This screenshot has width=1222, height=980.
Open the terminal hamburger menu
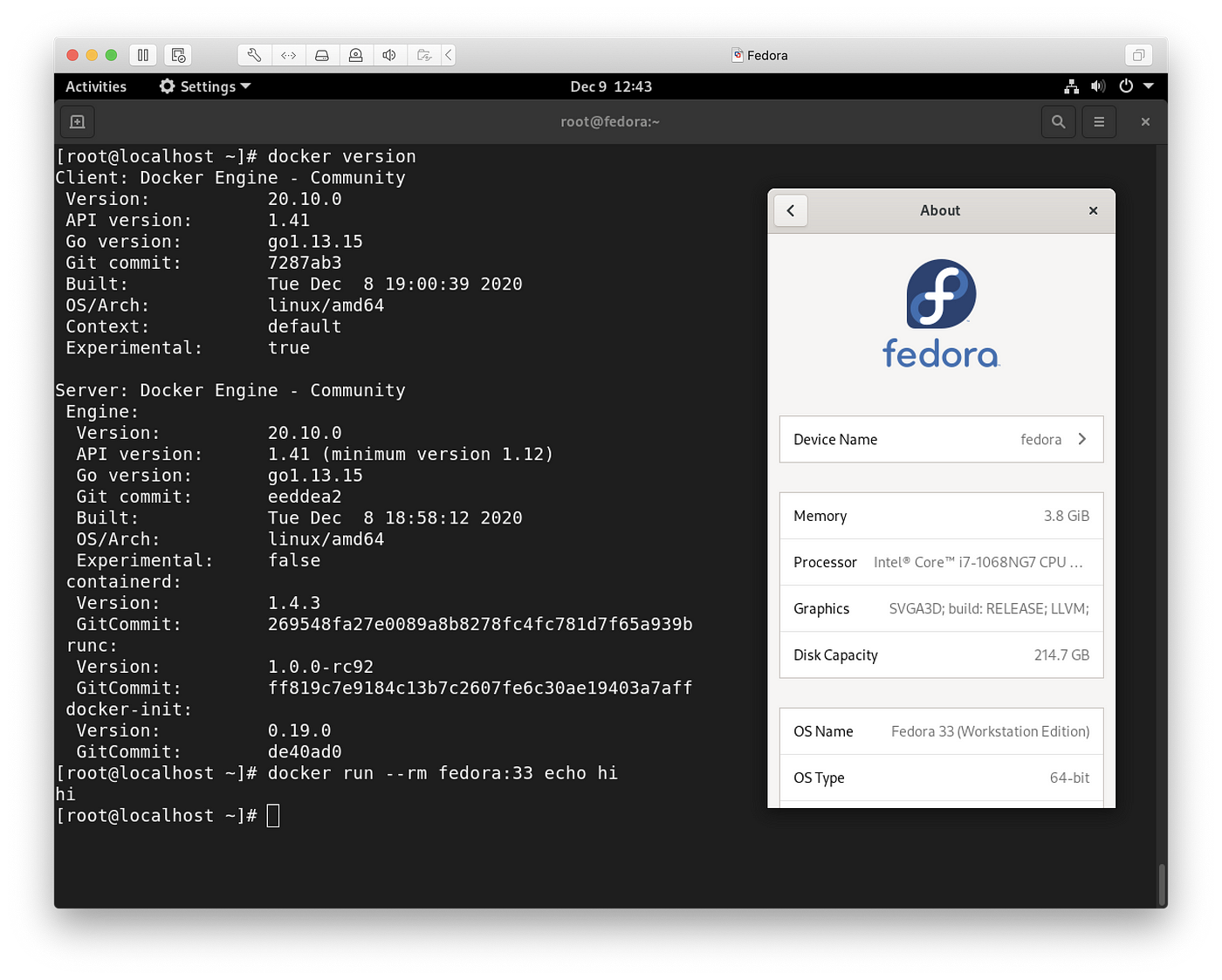pos(1099,122)
